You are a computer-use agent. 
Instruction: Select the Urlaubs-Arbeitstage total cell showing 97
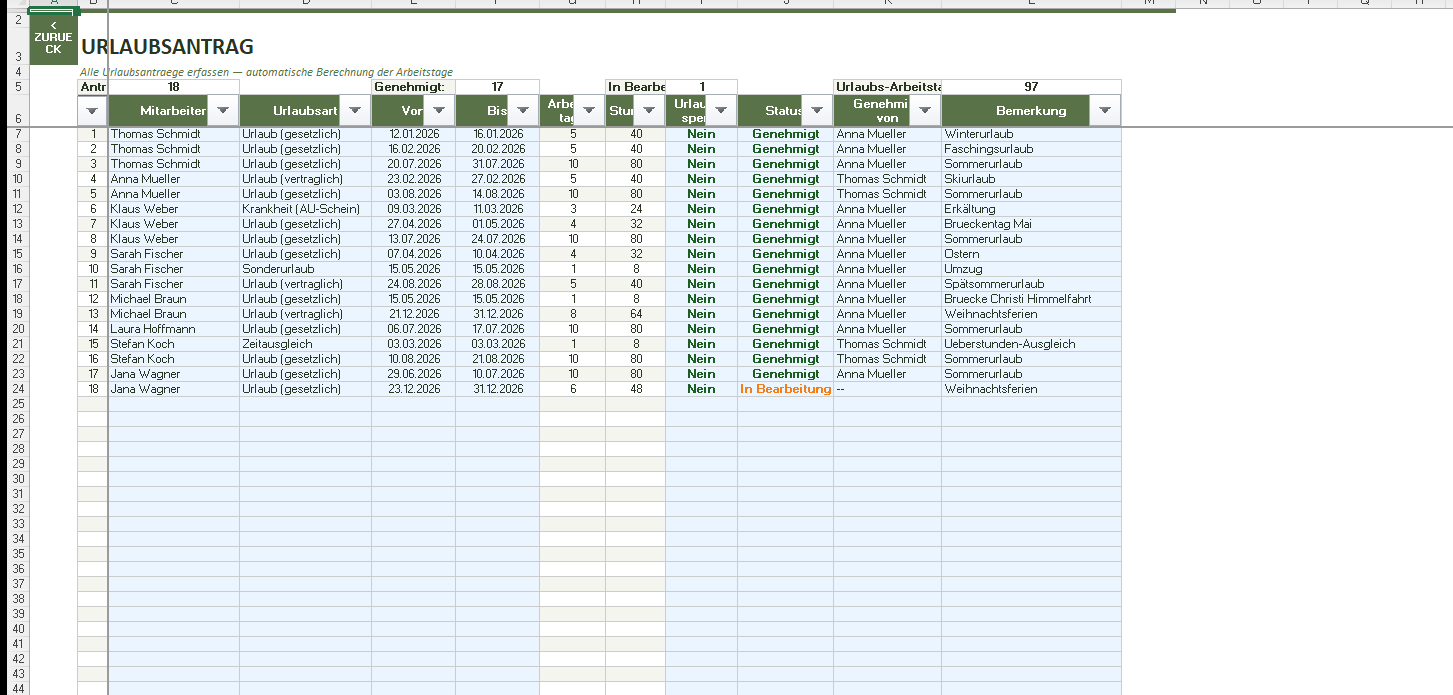pyautogui.click(x=1030, y=87)
